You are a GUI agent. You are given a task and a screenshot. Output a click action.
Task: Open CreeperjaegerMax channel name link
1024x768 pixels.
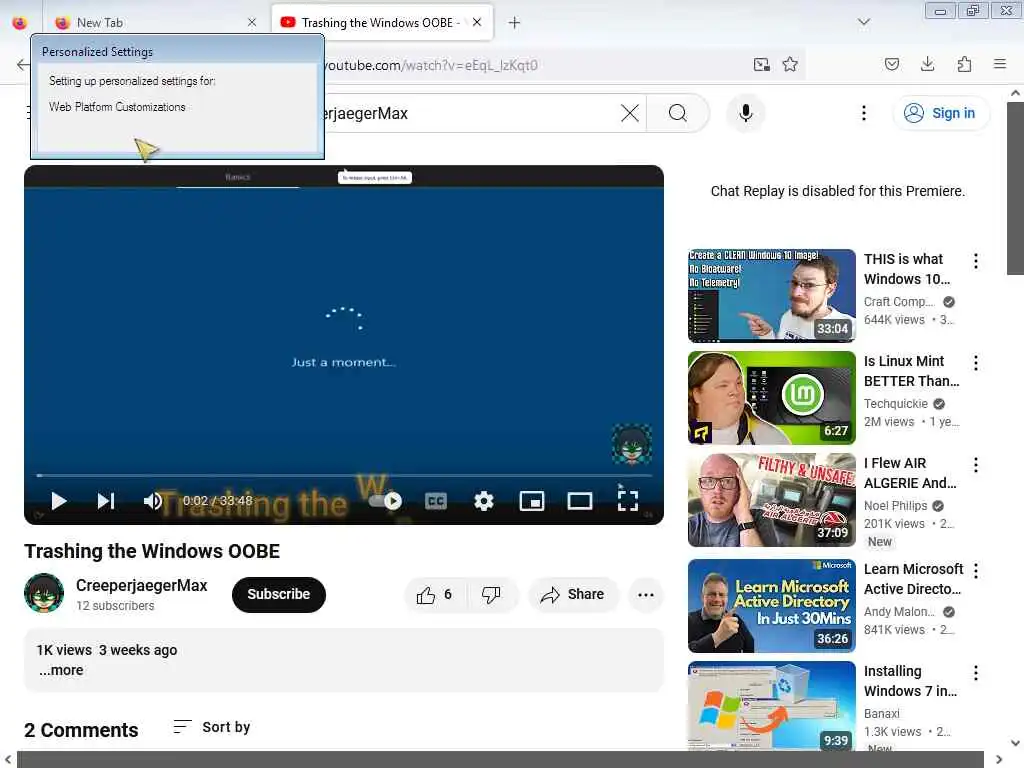[x=141, y=585]
